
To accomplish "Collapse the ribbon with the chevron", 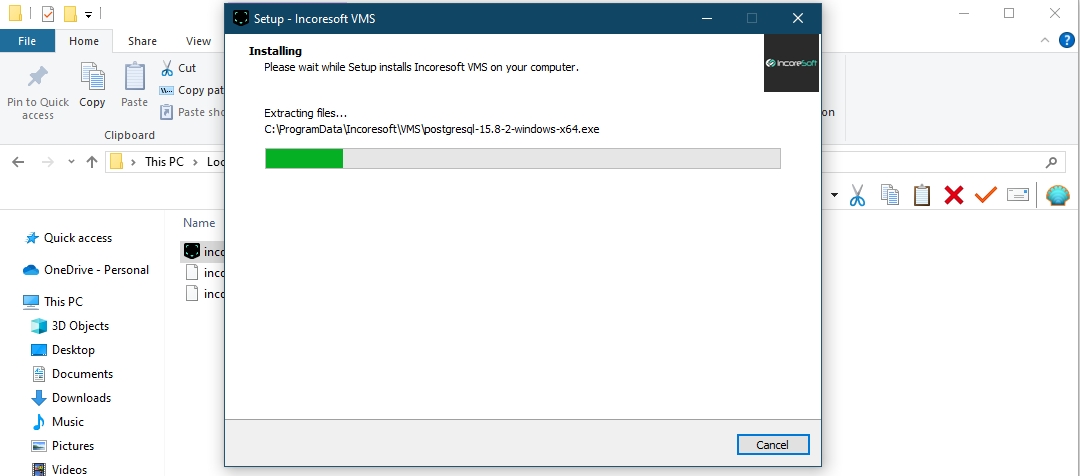I will (1045, 40).
